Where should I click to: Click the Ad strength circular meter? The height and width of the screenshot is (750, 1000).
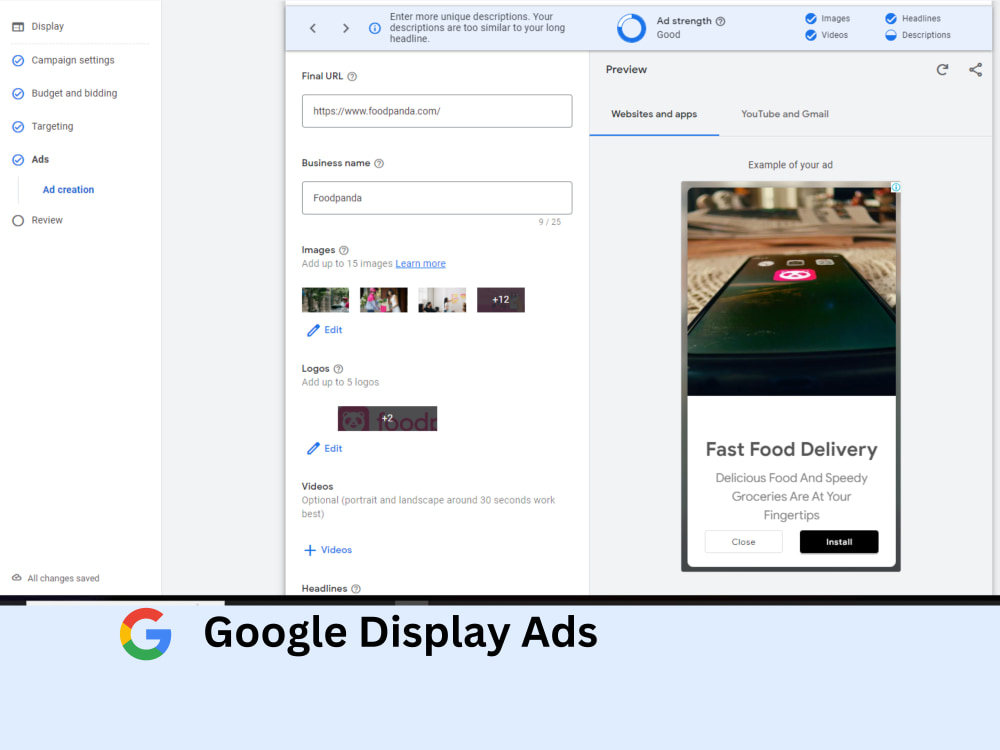[631, 28]
